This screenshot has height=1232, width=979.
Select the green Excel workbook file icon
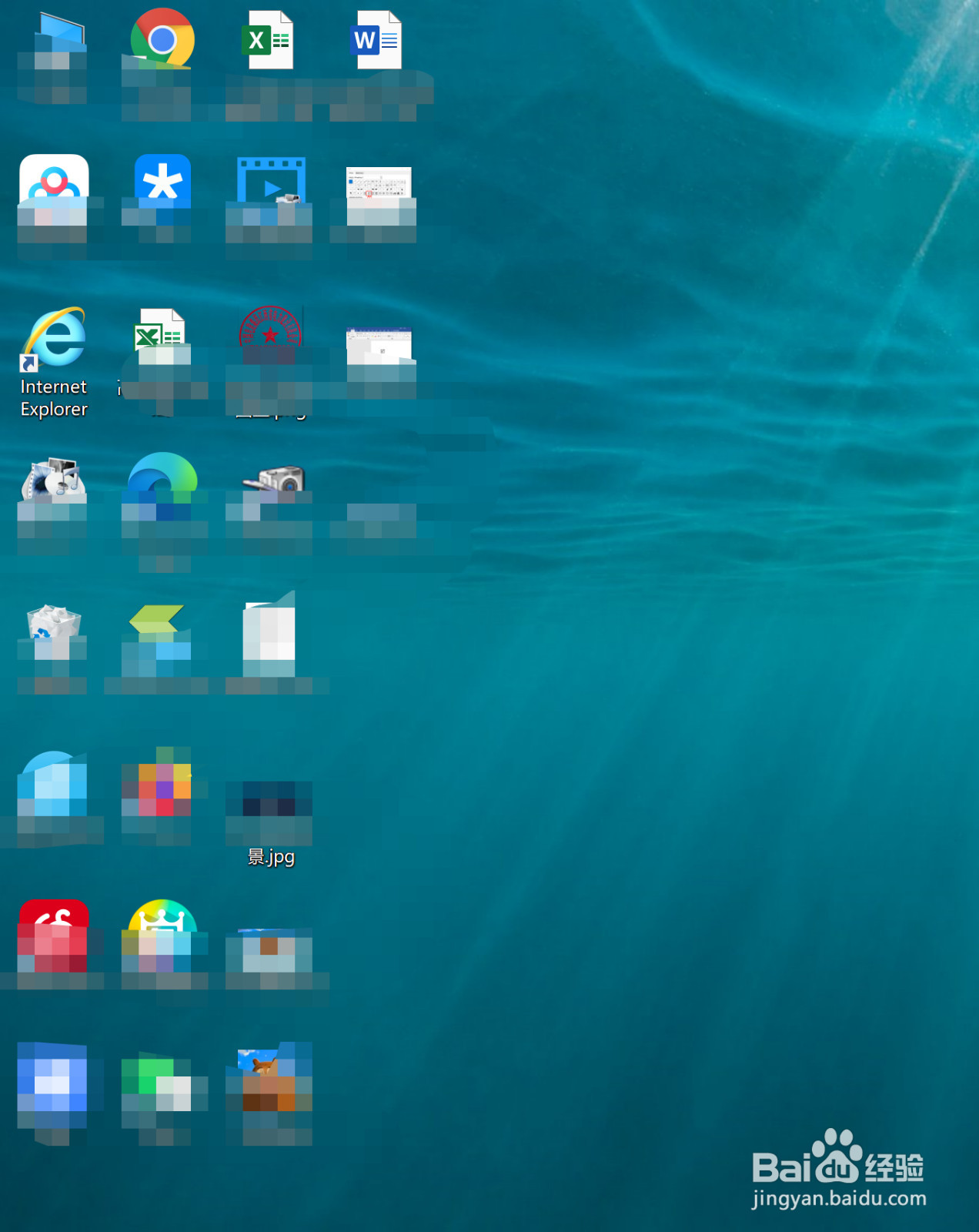coord(267,40)
